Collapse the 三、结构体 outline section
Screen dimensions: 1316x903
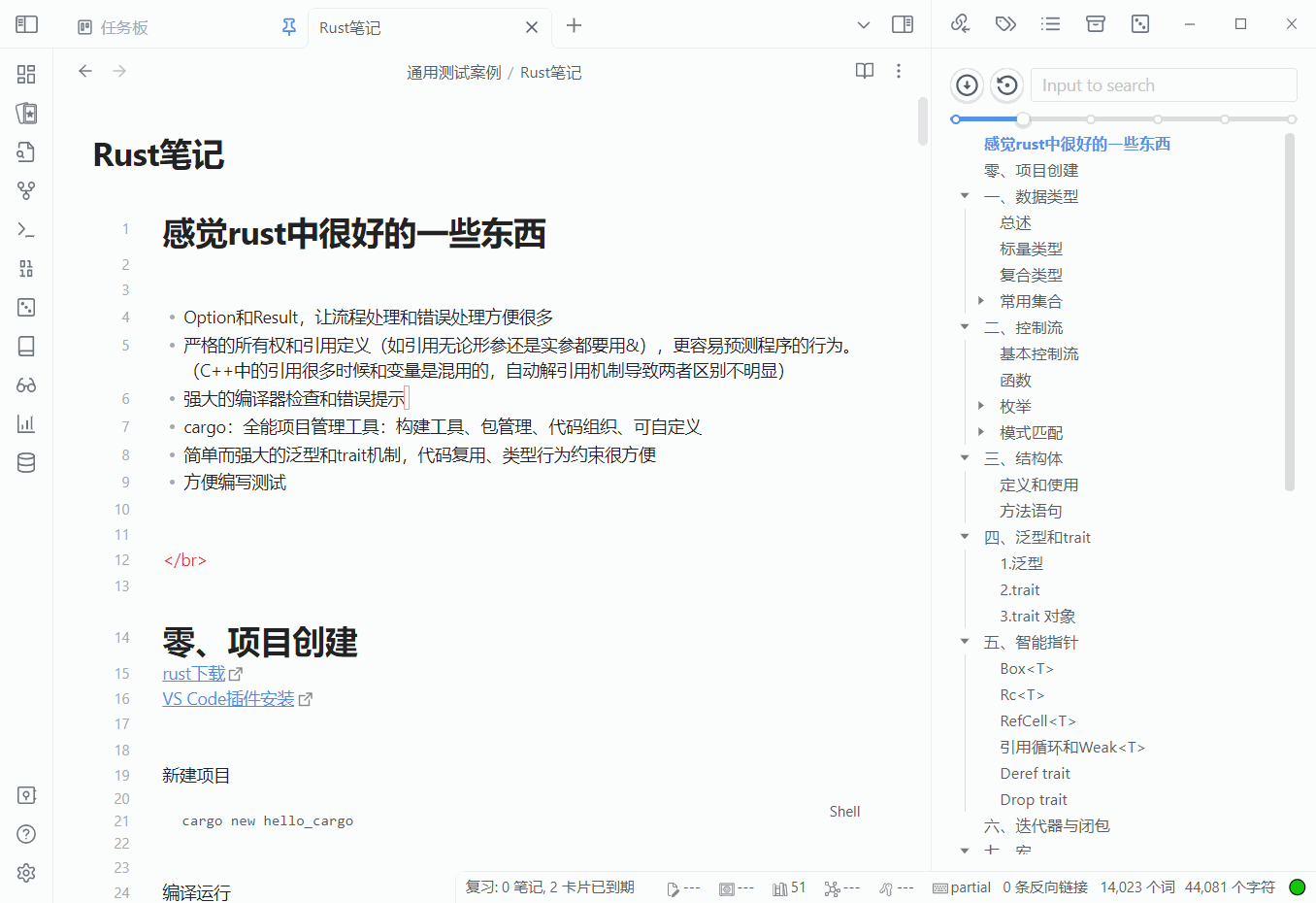click(x=965, y=458)
